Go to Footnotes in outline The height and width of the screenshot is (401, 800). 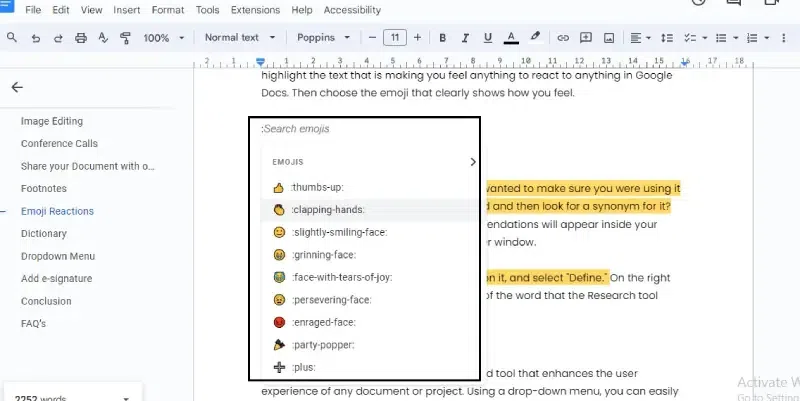(x=43, y=189)
